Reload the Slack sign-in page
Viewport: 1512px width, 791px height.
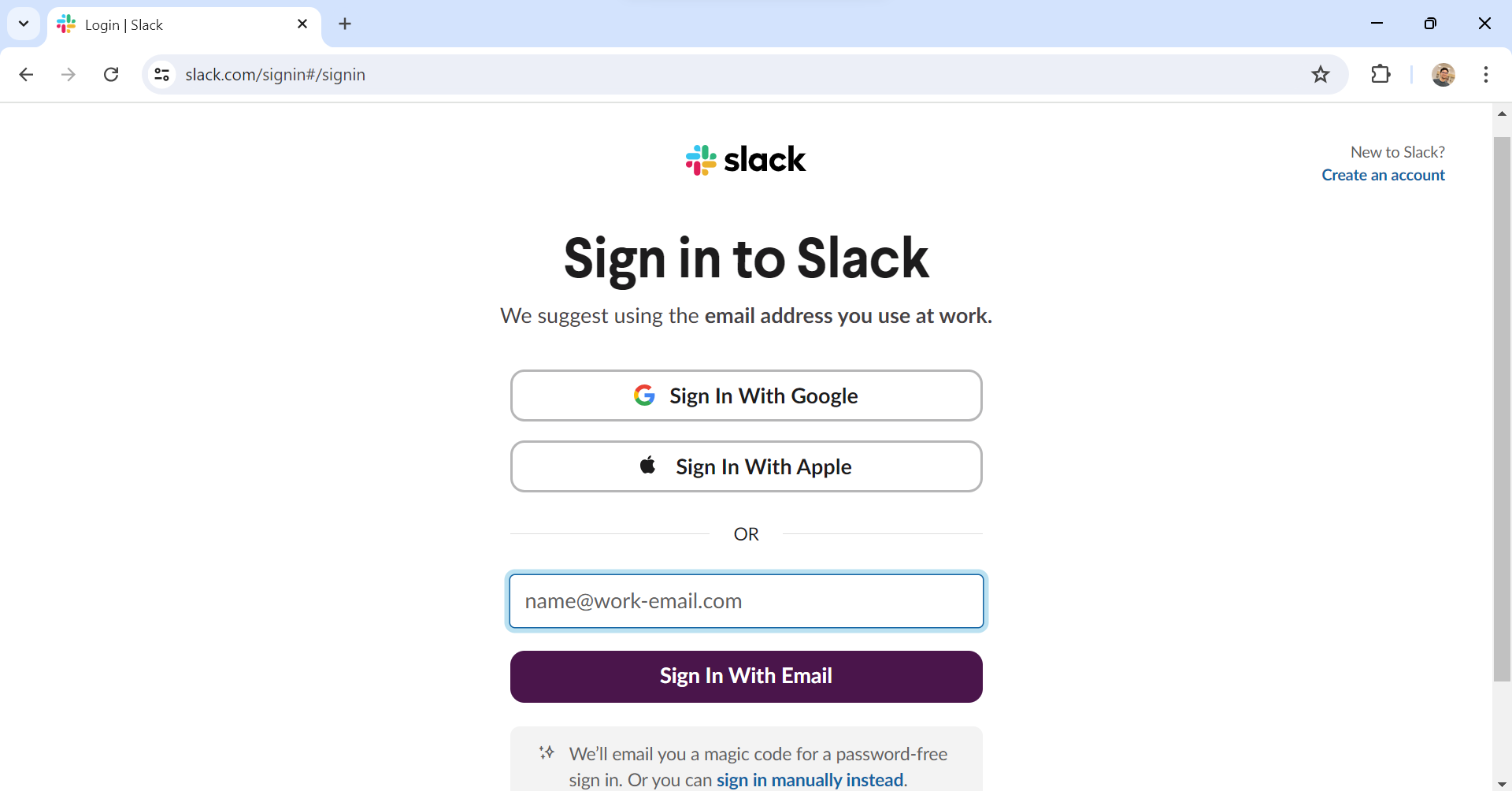point(111,74)
